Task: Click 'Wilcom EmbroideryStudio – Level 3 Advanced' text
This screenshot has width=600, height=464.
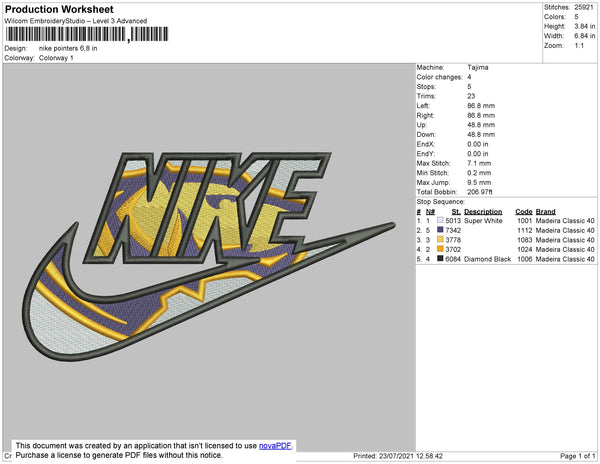Action: [x=76, y=21]
